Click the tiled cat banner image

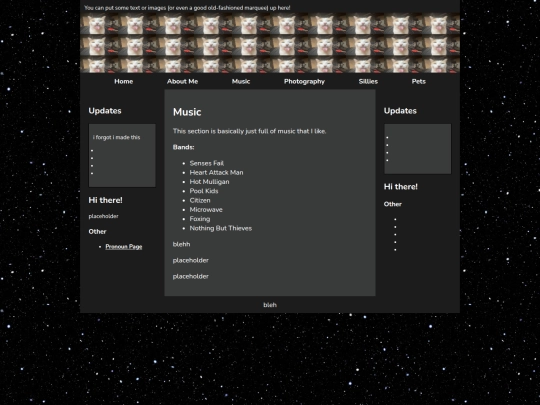[x=270, y=43]
